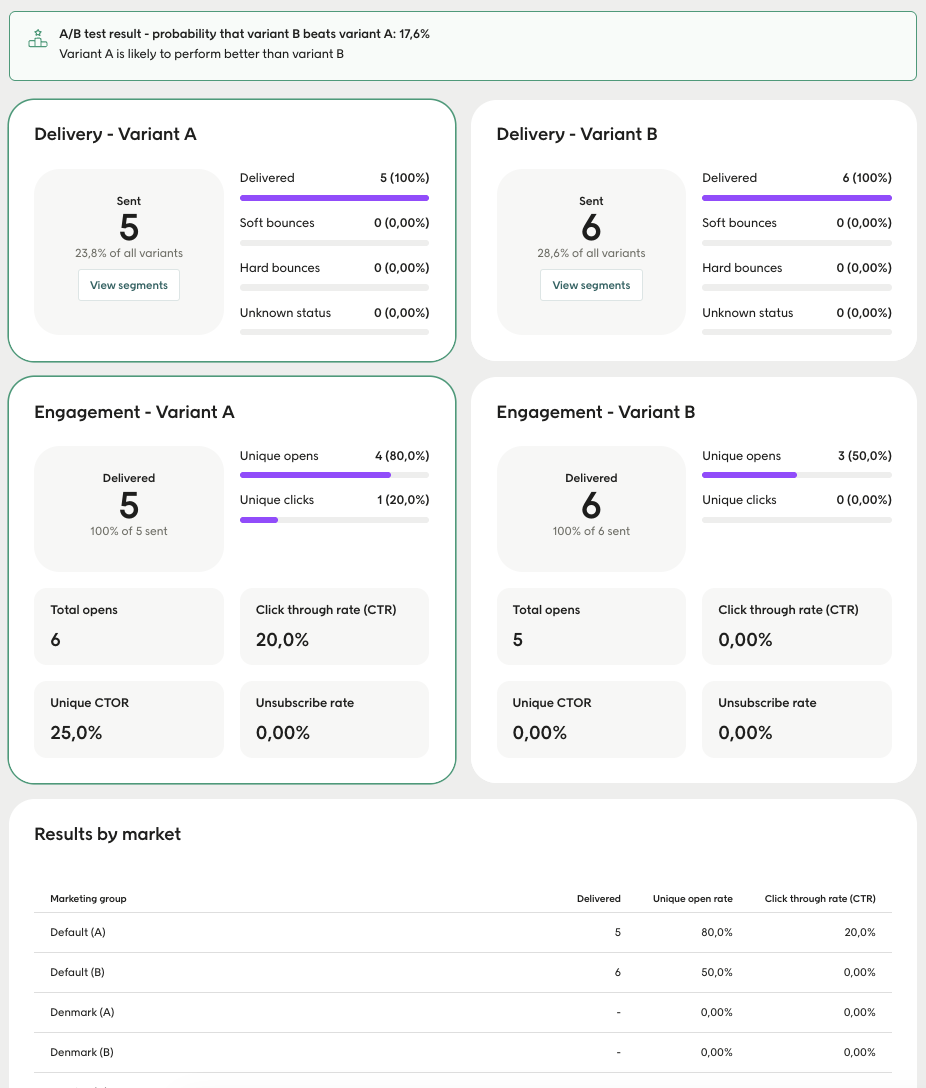Screen dimensions: 926x1088
Task: Click Variant B Delivered progress bar
Action: [796, 198]
